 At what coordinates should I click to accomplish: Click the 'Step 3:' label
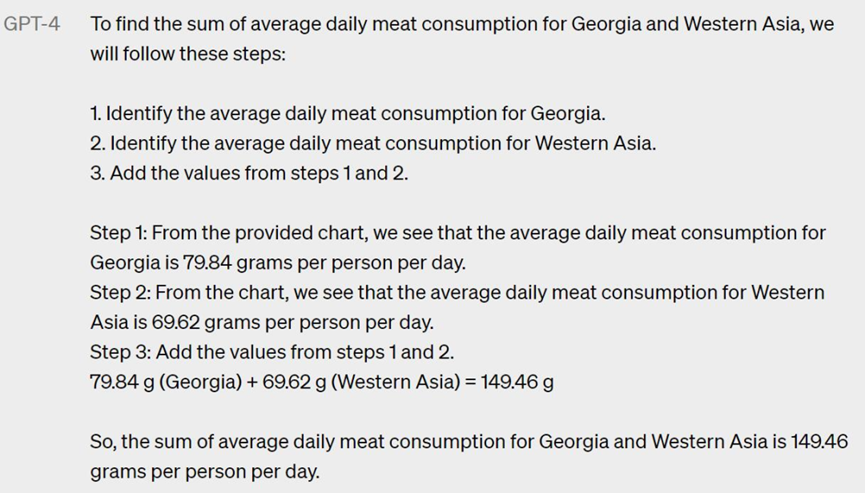point(120,352)
